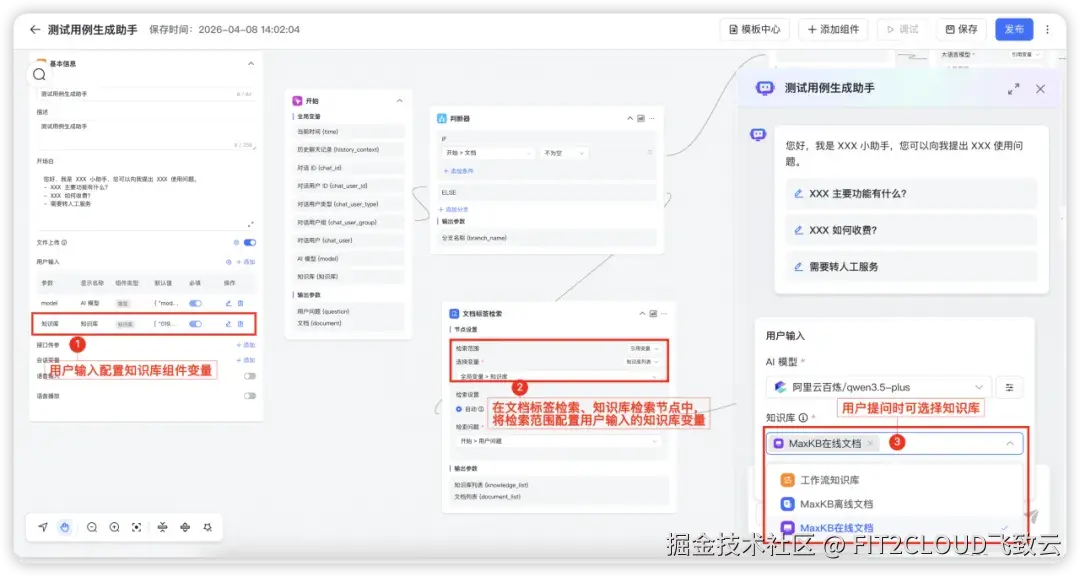Viewport: 1080px width, 577px height.
Task: Toggle required switch in the 知识库 row
Action: click(x=196, y=324)
